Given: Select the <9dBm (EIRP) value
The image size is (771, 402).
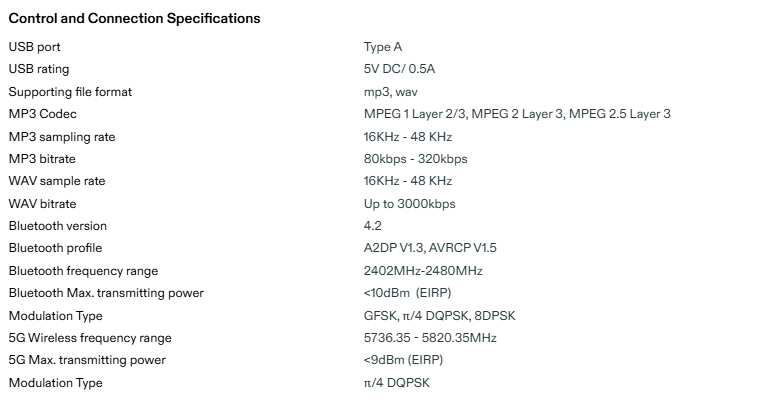Looking at the screenshot, I should [x=403, y=360].
